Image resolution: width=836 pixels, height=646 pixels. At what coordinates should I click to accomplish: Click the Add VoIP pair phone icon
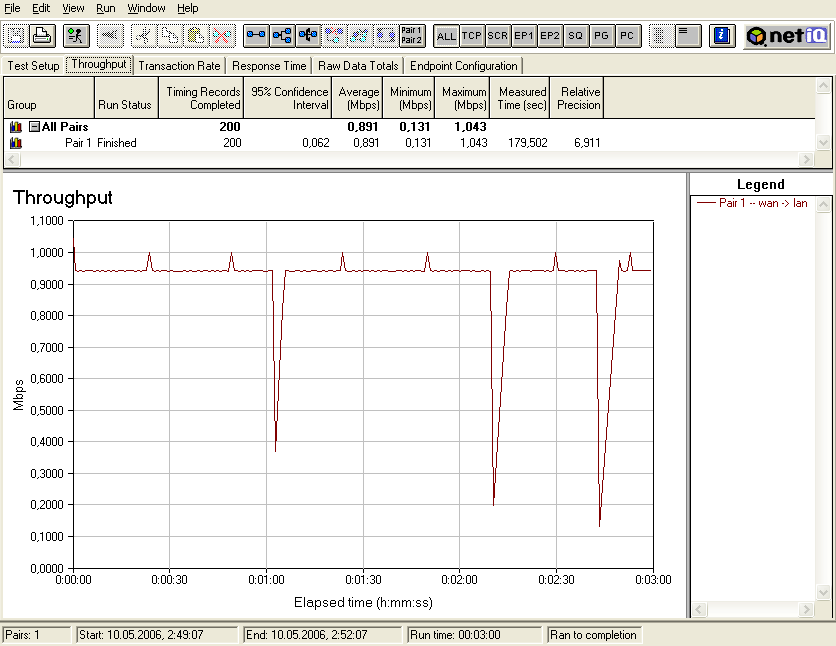pyautogui.click(x=309, y=36)
